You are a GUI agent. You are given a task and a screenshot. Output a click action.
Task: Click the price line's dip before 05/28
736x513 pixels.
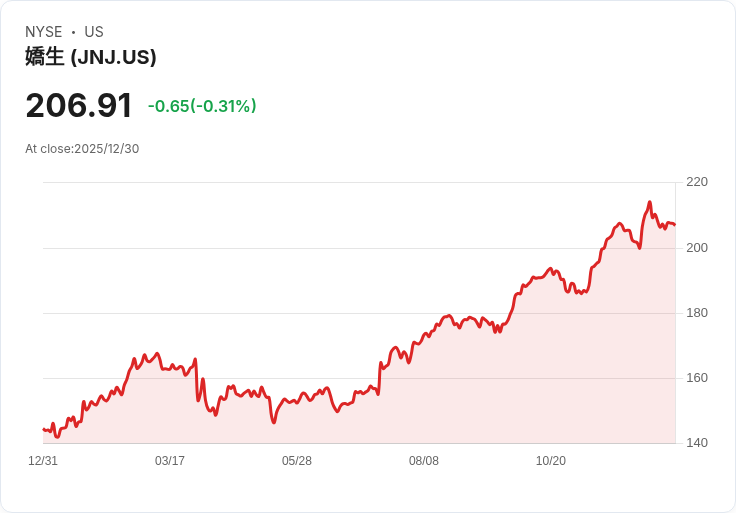pyautogui.click(x=273, y=422)
